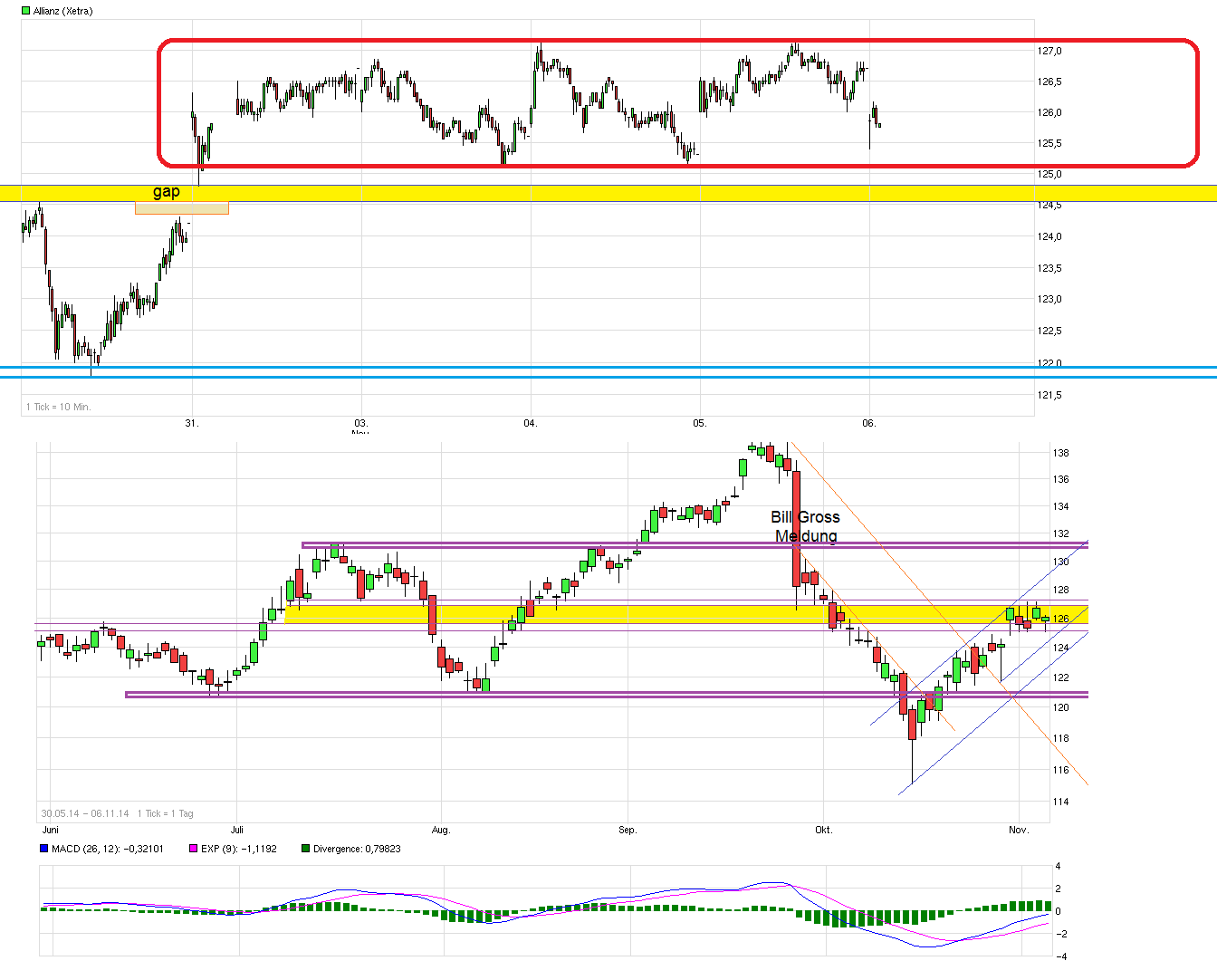Select the Bill Gross Meldung annotation
1217x980 pixels.
click(805, 526)
